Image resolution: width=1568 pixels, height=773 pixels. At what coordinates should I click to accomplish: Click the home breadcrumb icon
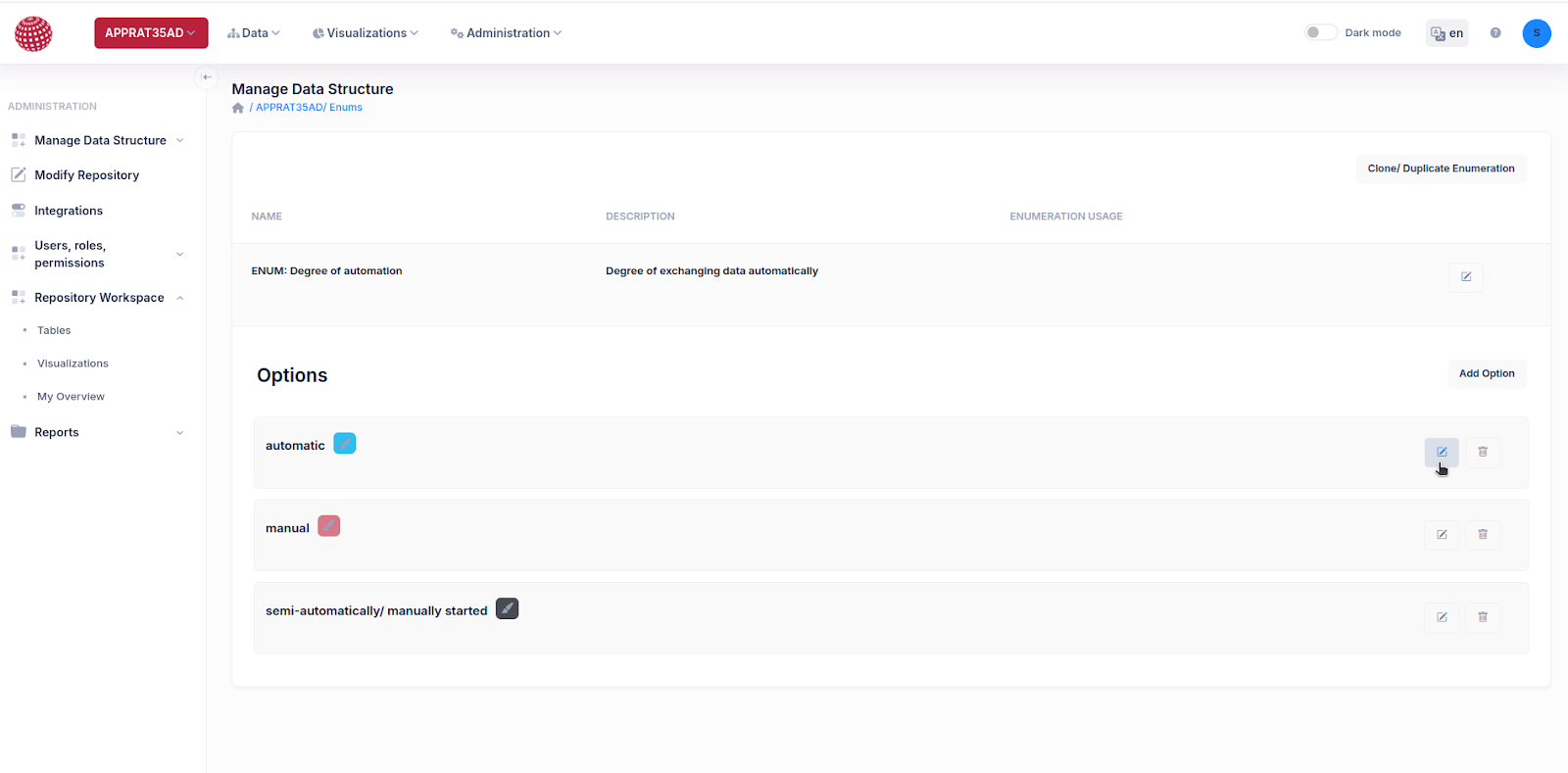(x=237, y=108)
